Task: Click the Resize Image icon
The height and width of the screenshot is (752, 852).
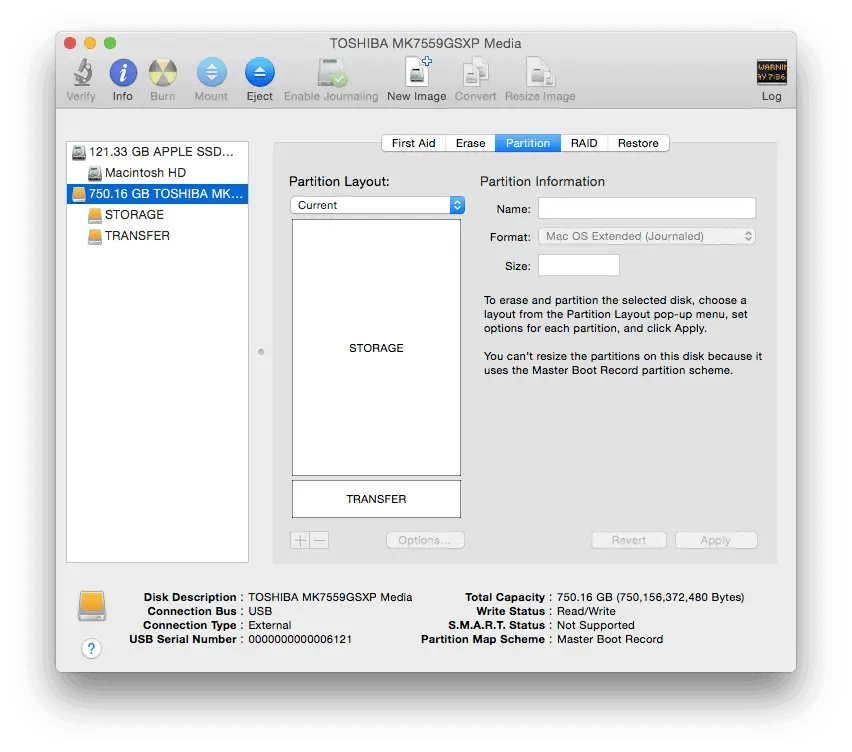Action: tap(540, 75)
